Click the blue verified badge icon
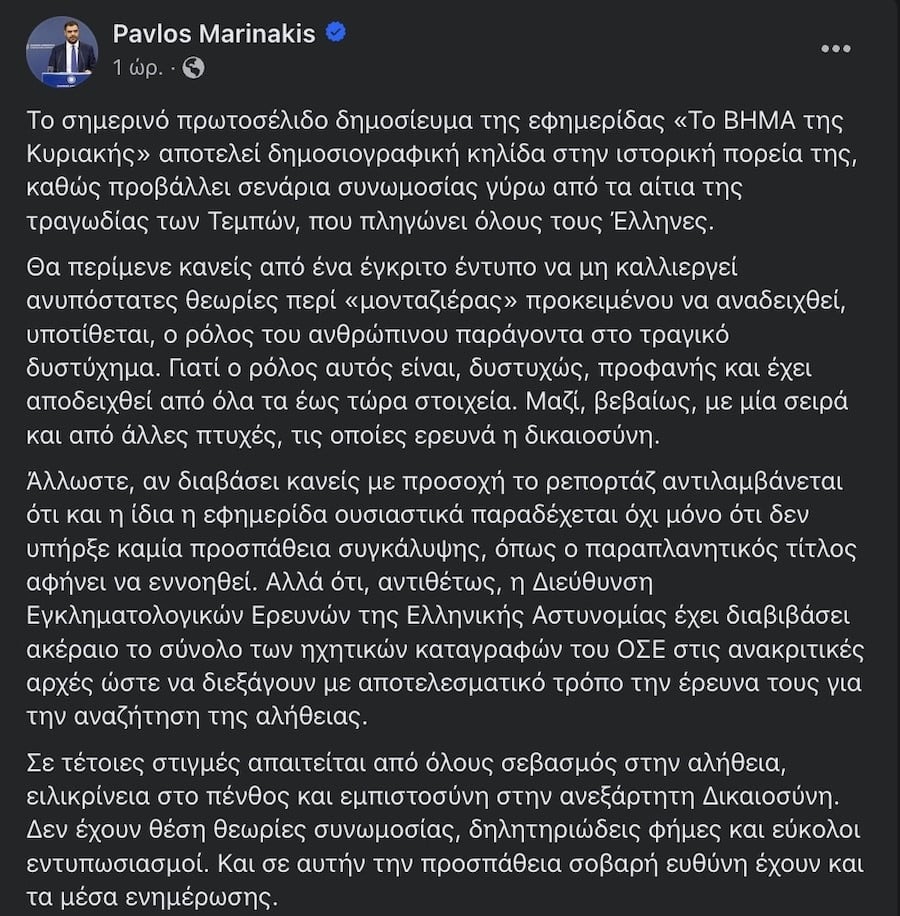This screenshot has height=916, width=900. click(x=338, y=34)
